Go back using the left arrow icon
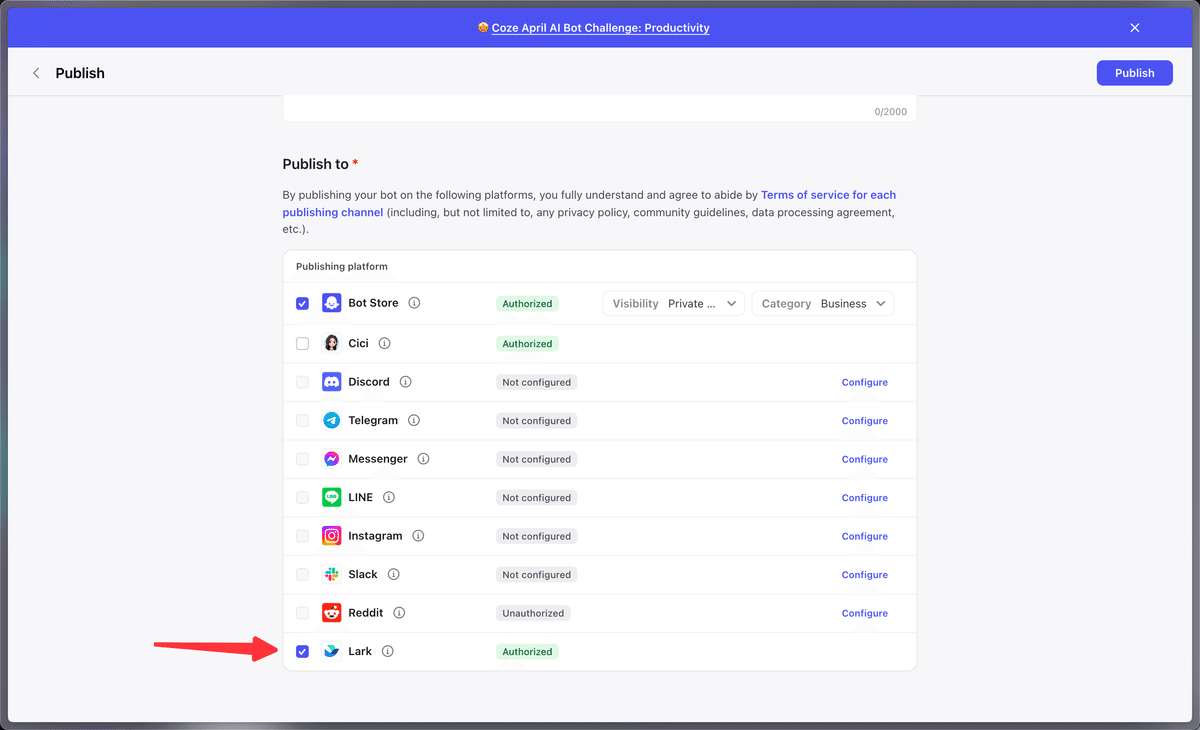 point(36,73)
